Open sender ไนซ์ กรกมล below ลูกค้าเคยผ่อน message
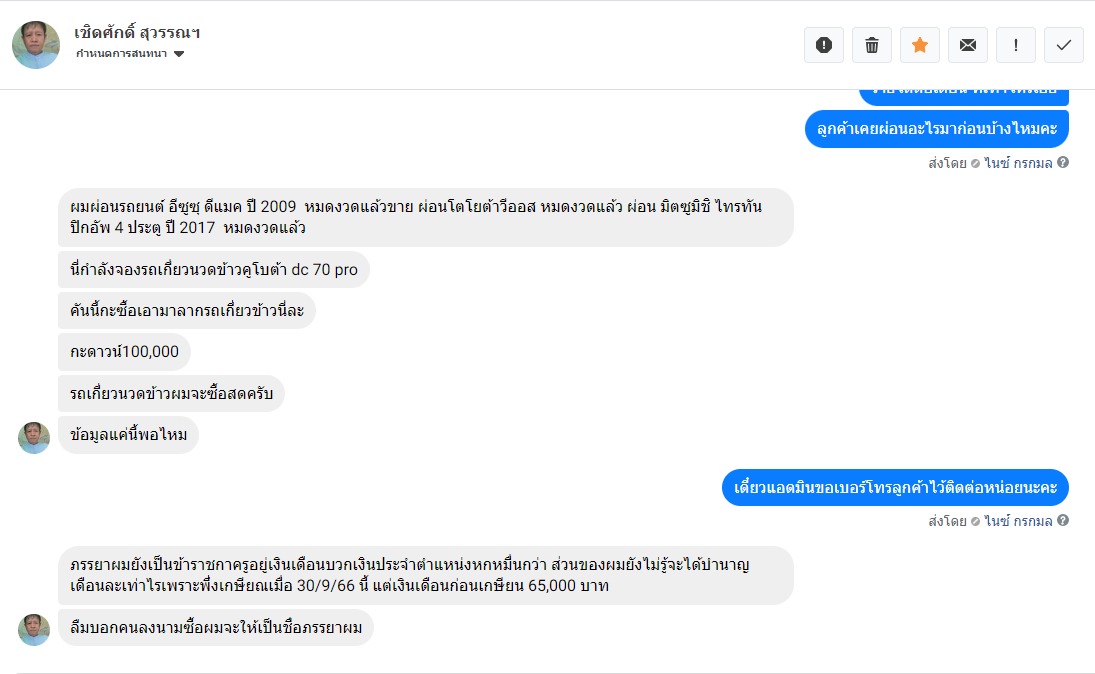Screen dimensions: 1095x674 pyautogui.click(x=1018, y=163)
